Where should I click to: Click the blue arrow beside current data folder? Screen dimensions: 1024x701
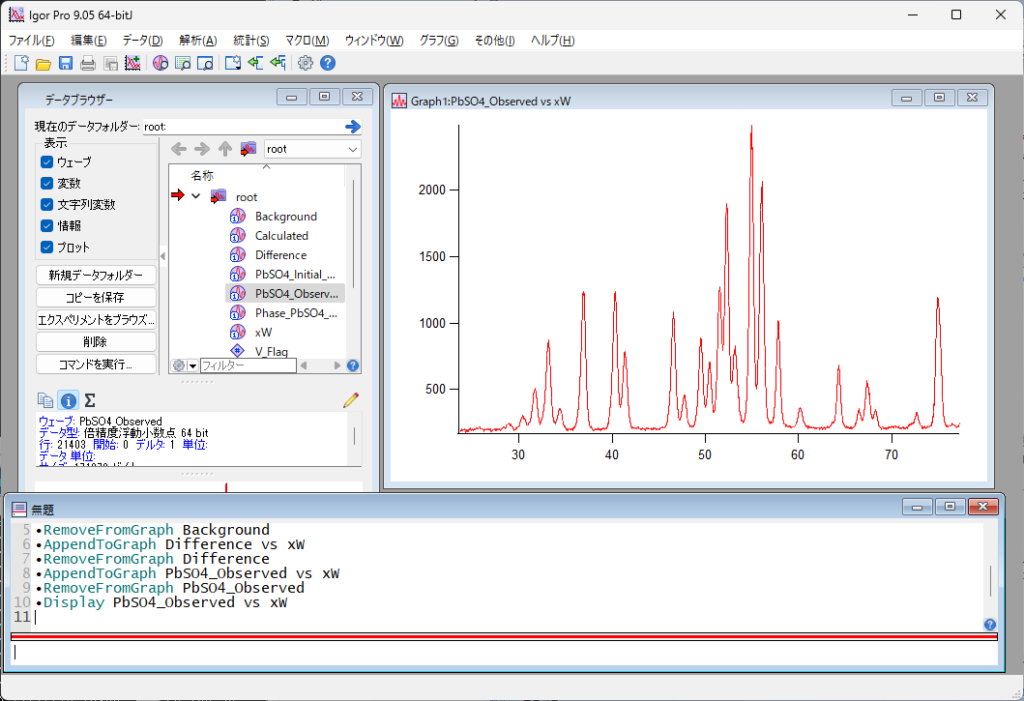point(352,127)
